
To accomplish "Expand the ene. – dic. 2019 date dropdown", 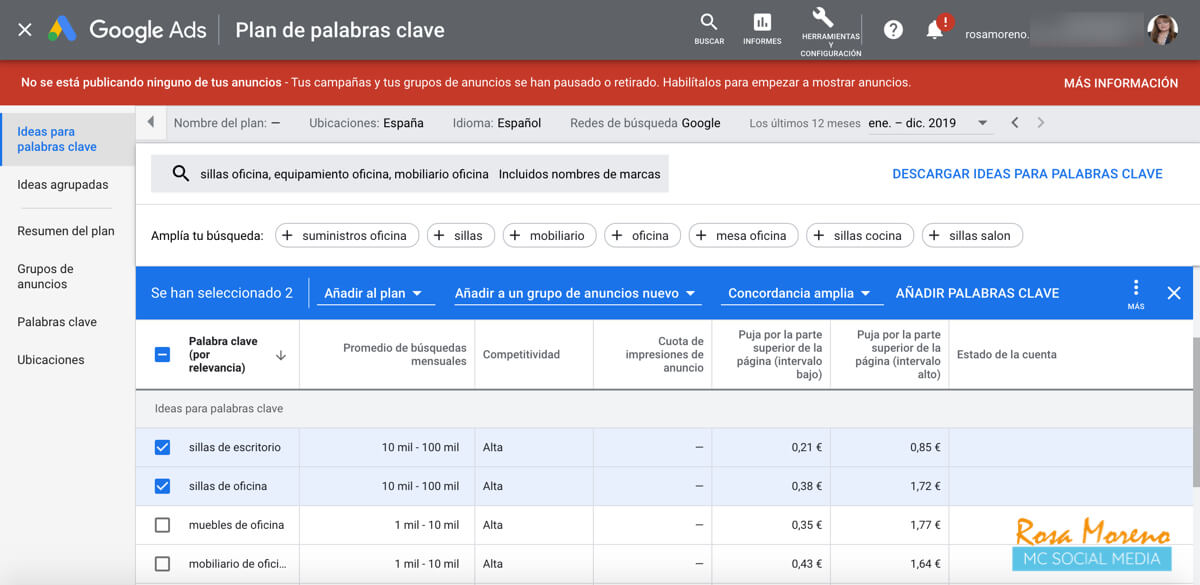I will (983, 122).
